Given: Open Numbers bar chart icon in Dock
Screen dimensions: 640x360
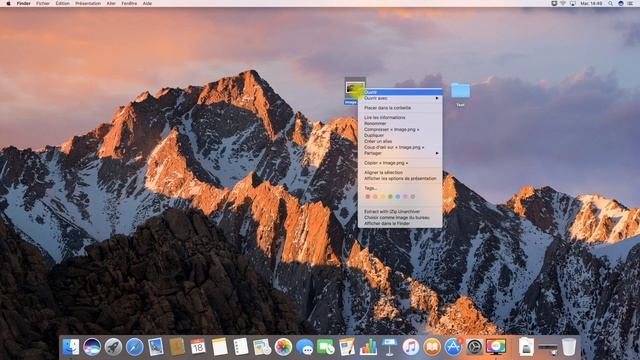Looking at the screenshot, I should tap(368, 347).
